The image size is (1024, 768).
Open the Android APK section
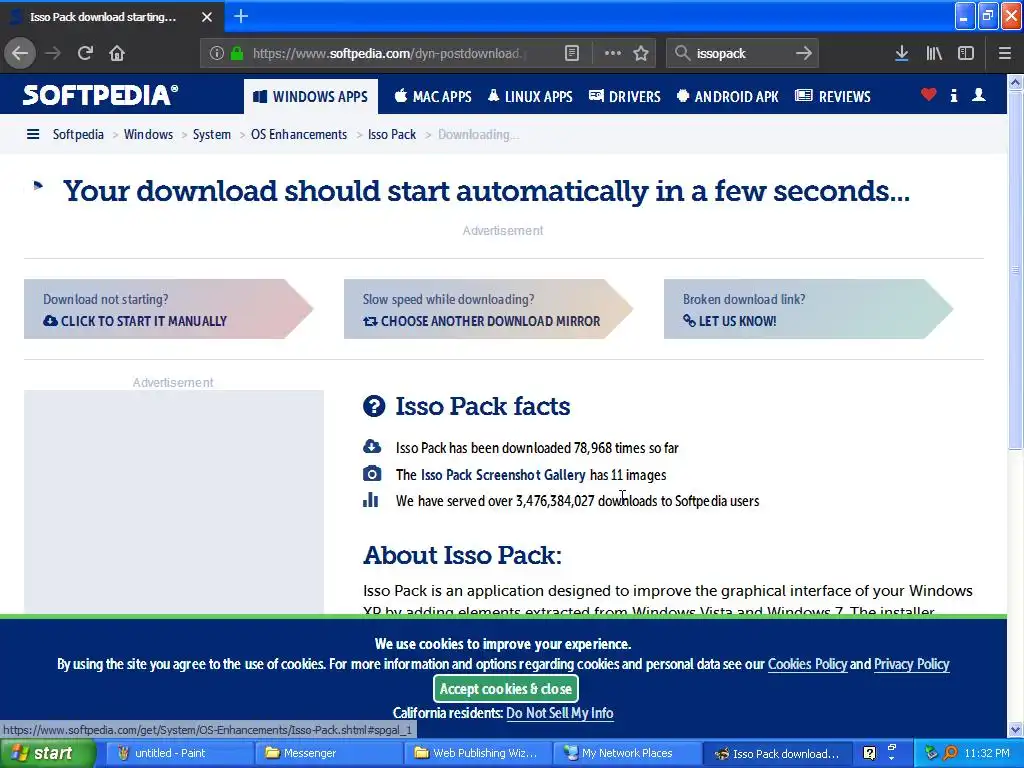728,97
